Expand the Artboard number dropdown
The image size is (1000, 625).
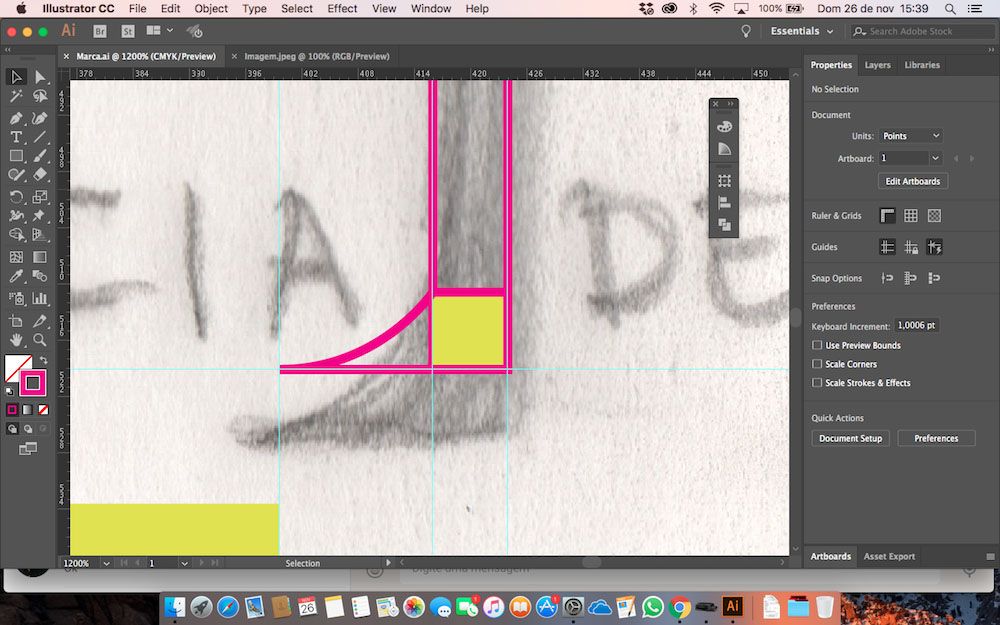click(935, 158)
